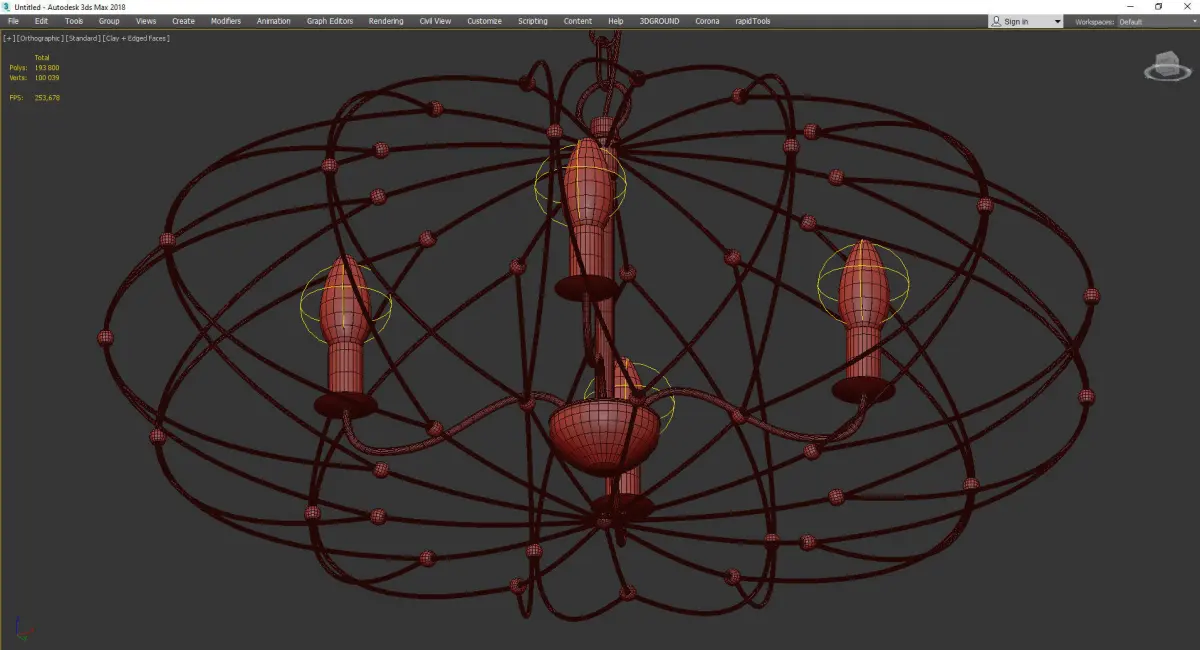Open the Orthographic viewport view label menu
Screen dimensions: 1200x650
coord(39,38)
